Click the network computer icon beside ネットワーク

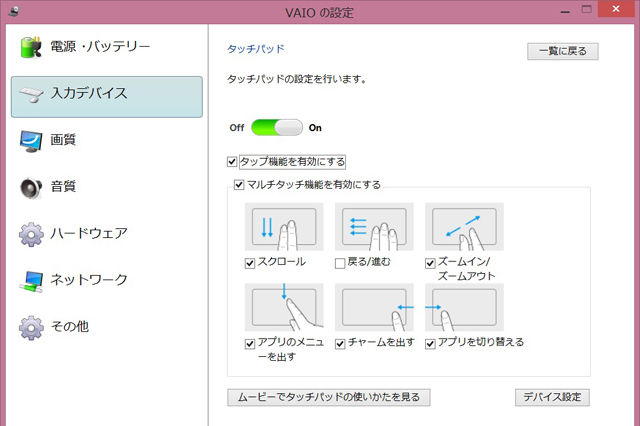(x=31, y=282)
